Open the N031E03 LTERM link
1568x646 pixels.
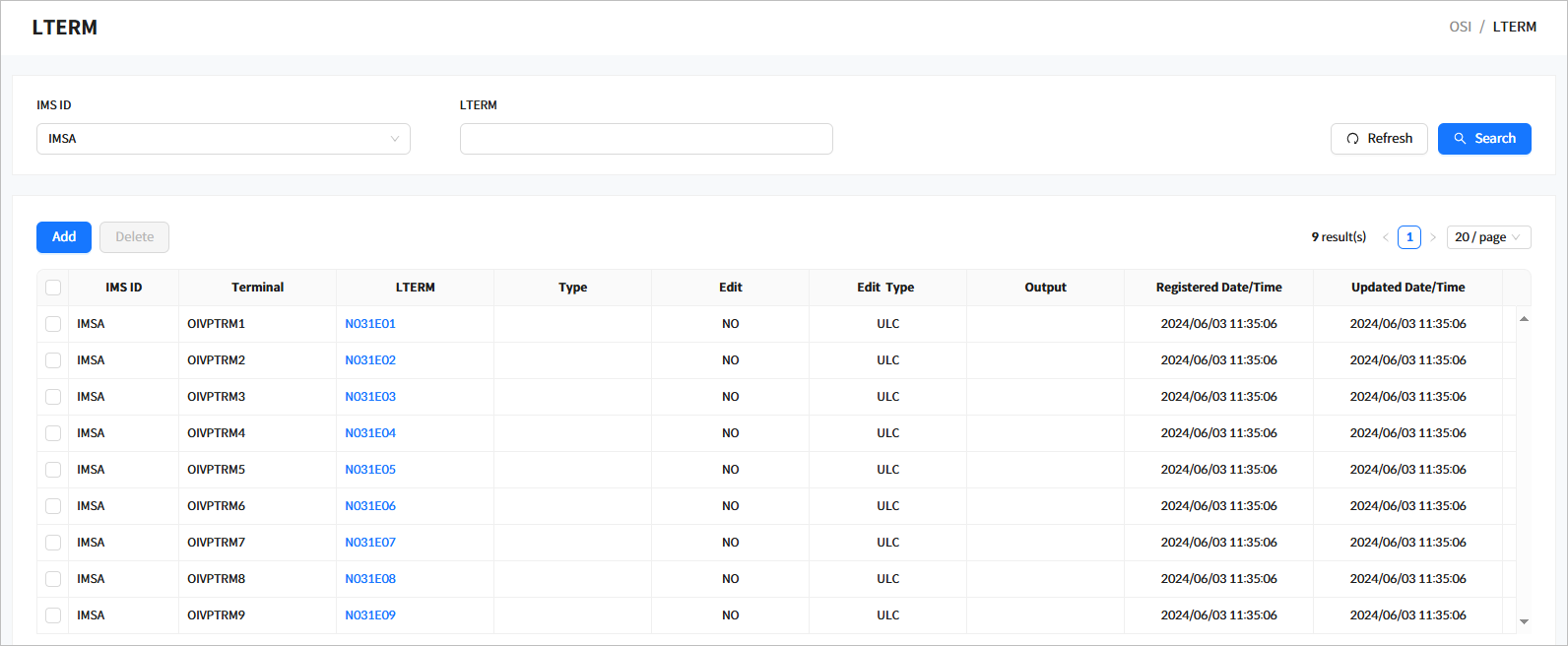pyautogui.click(x=370, y=397)
